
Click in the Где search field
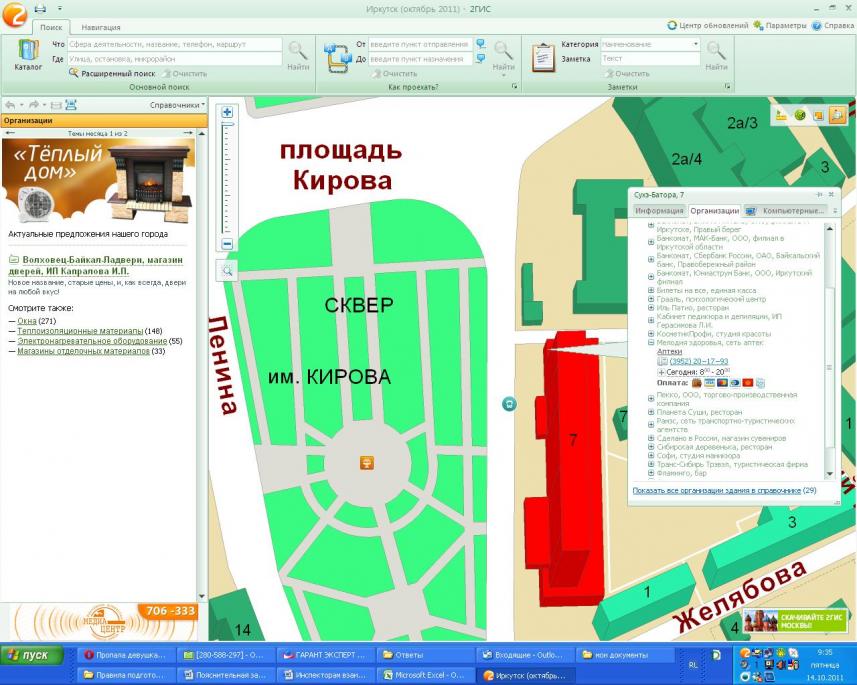click(174, 59)
